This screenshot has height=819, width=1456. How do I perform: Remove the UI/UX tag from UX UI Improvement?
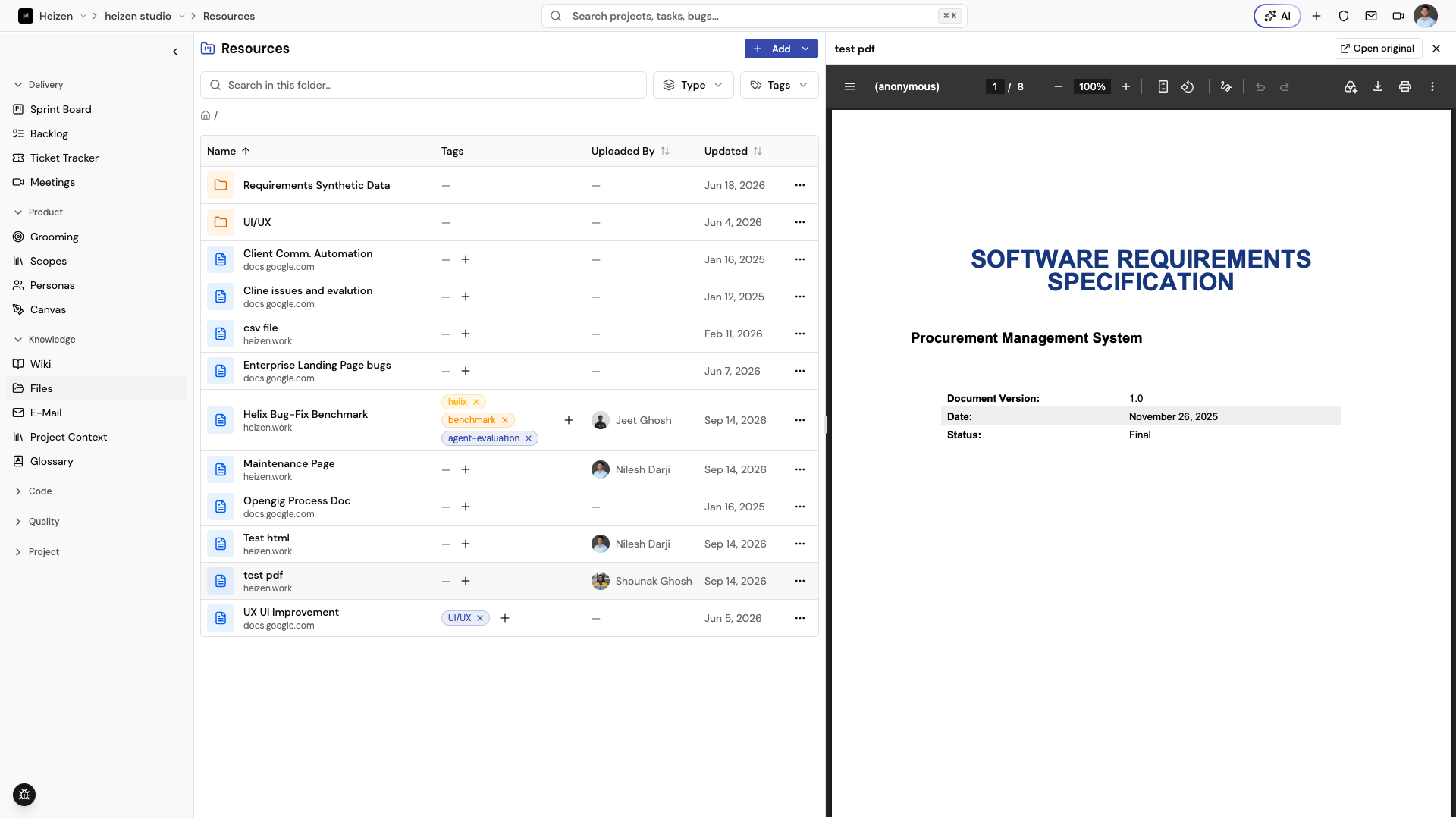(480, 618)
